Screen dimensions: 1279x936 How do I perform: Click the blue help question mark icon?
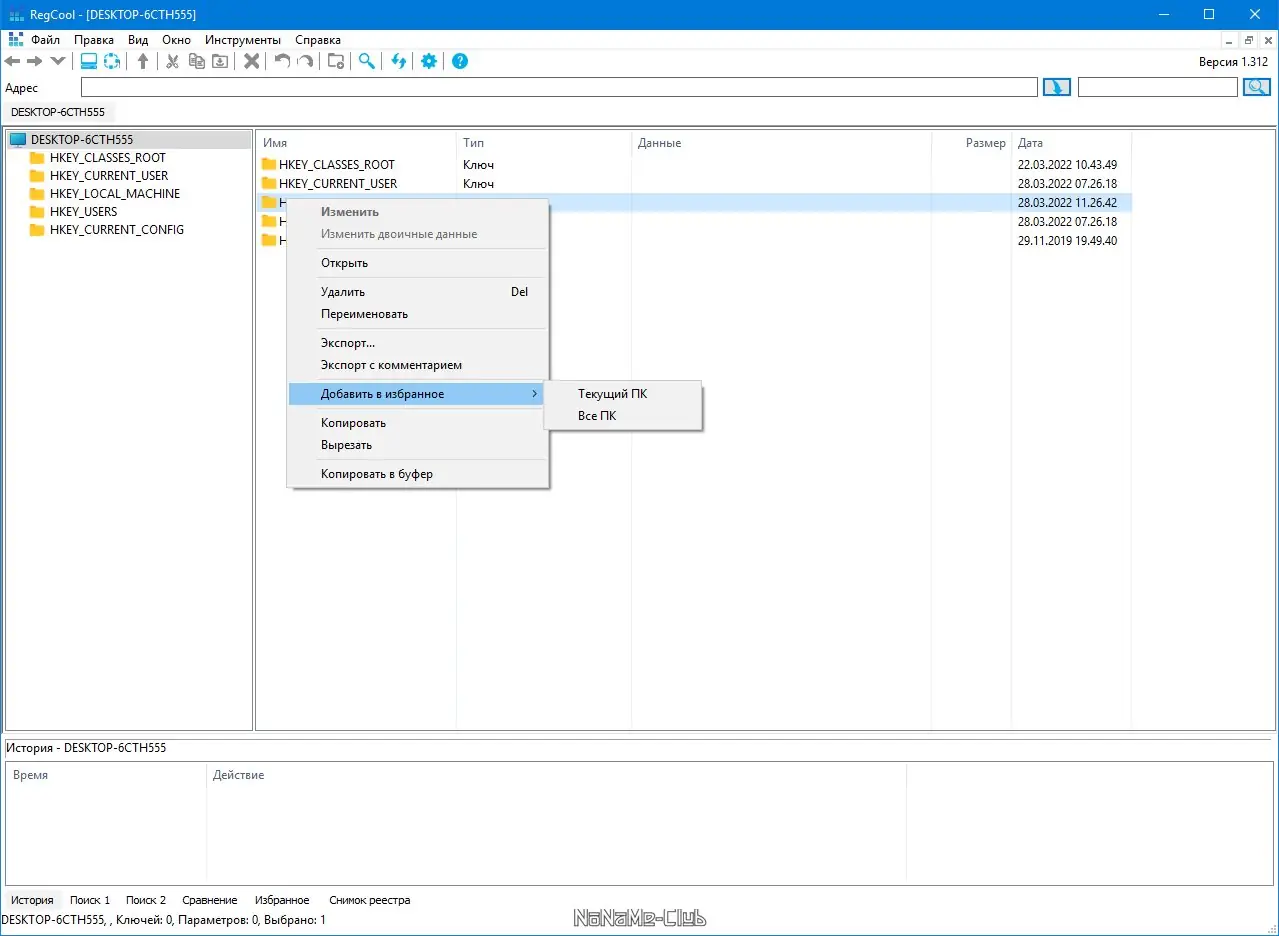coord(460,61)
